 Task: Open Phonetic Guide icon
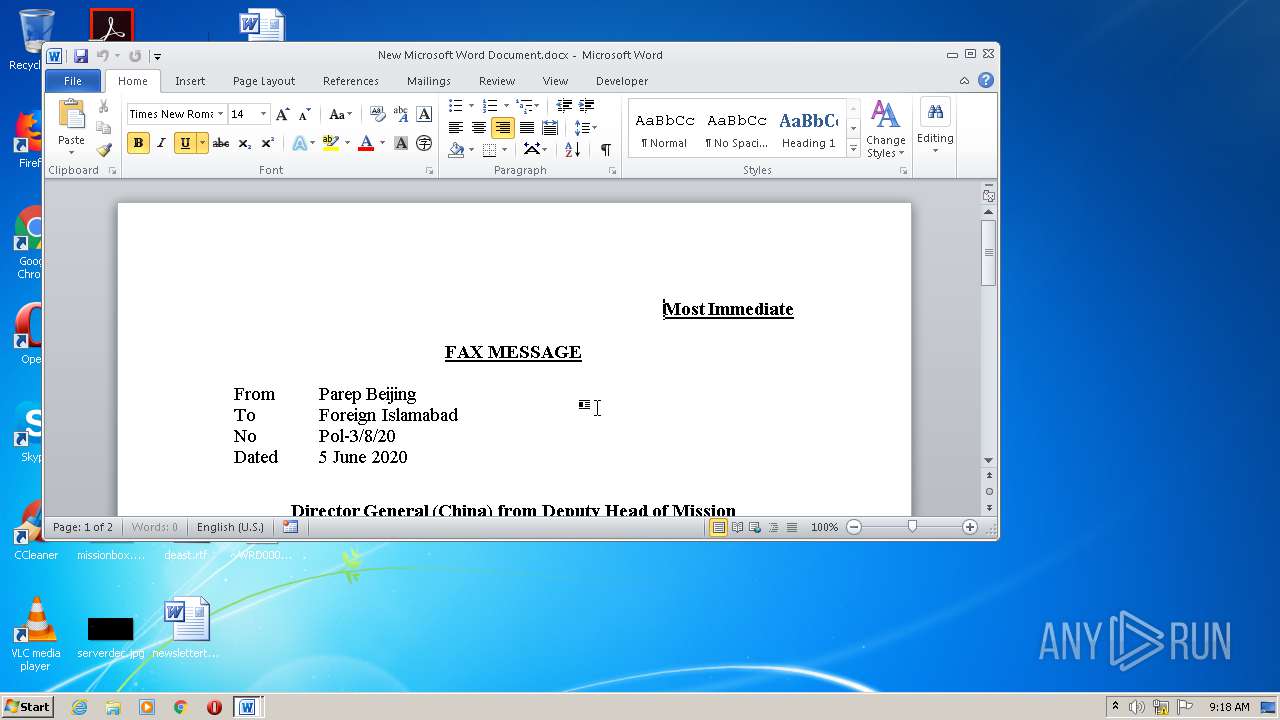tap(400, 114)
